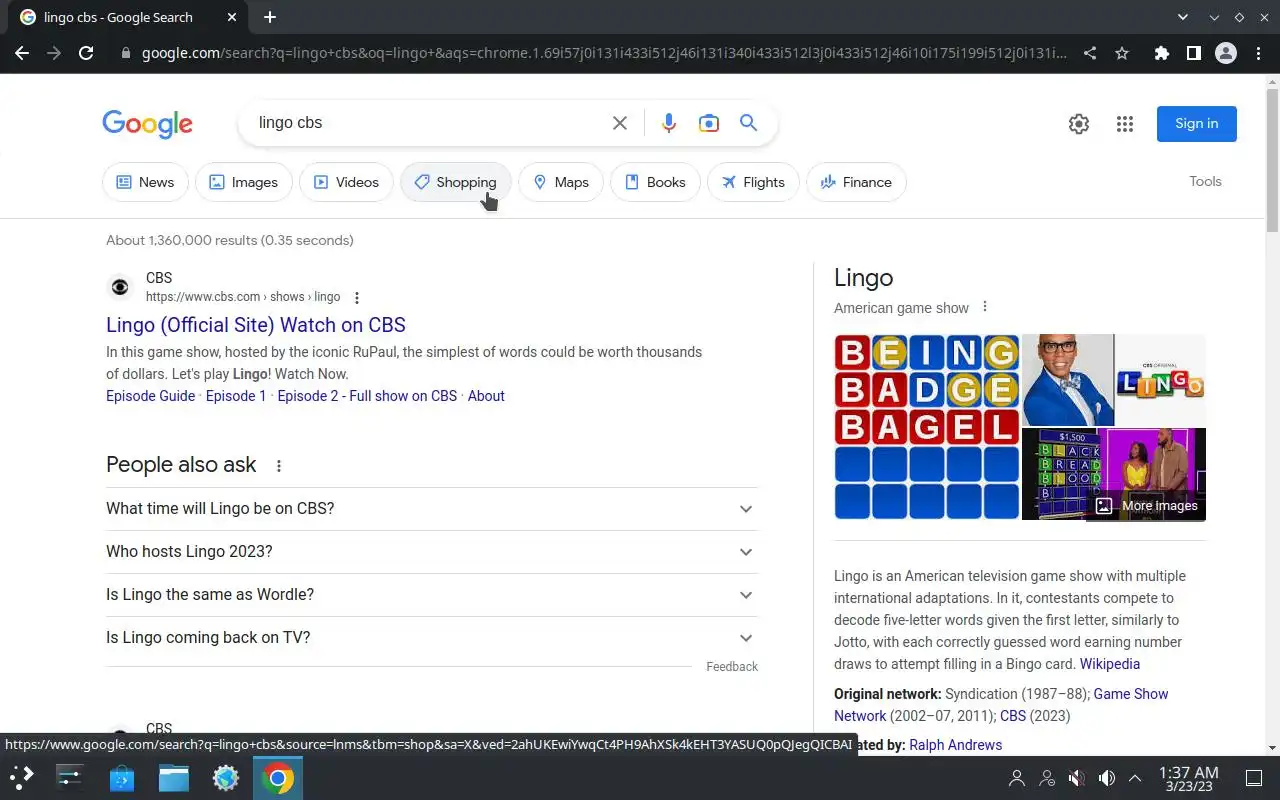Viewport: 1280px width, 800px height.
Task: Select the Books filter tab
Action: [x=655, y=182]
